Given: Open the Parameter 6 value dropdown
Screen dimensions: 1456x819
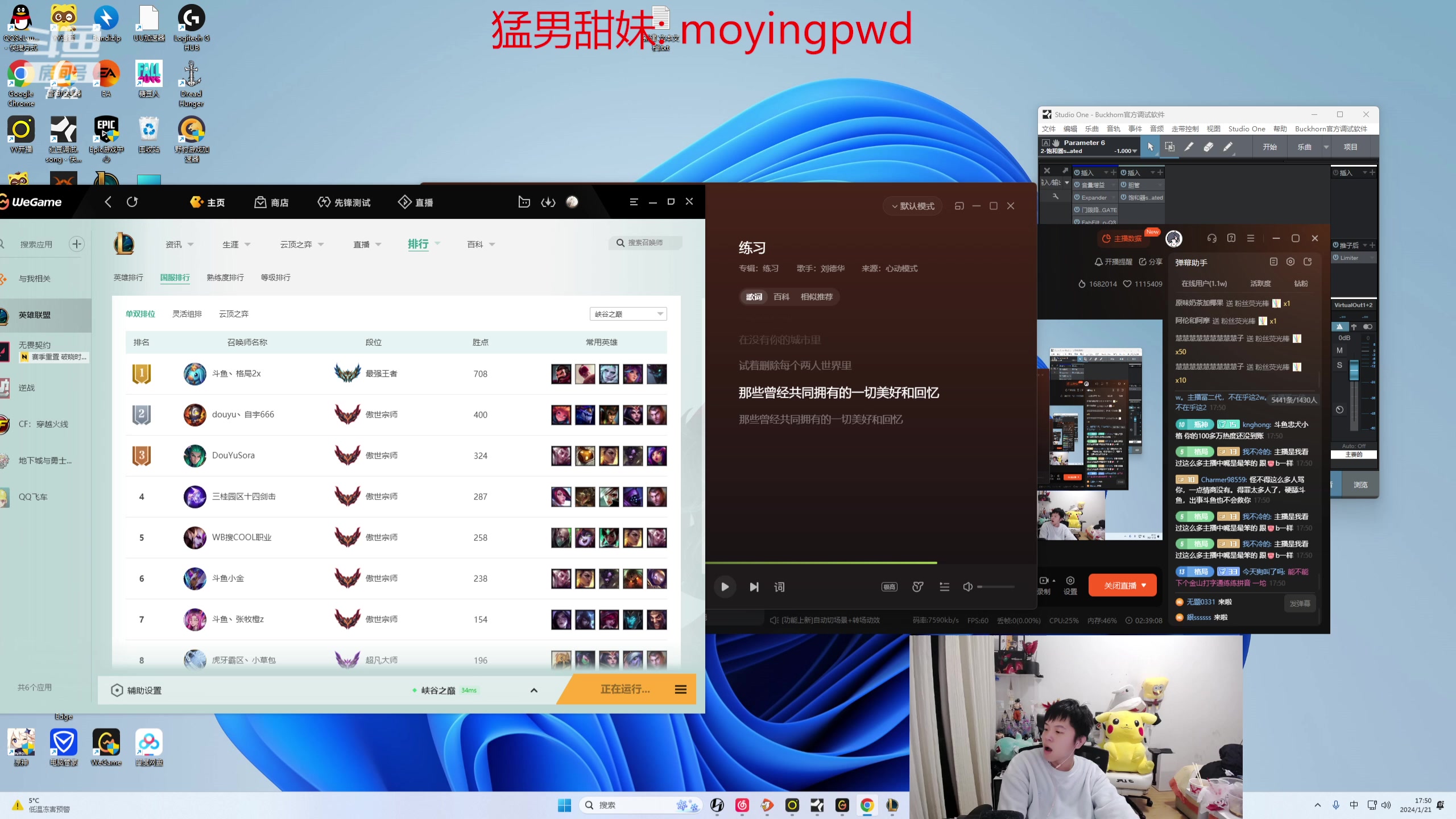Looking at the screenshot, I should pyautogui.click(x=1135, y=151).
